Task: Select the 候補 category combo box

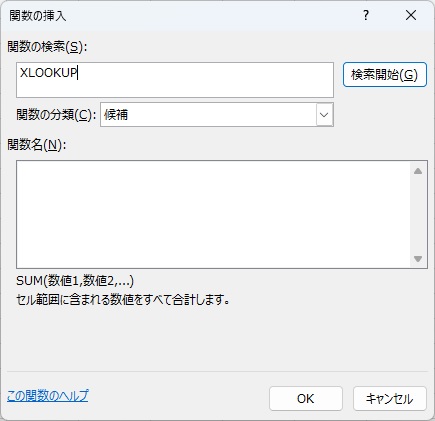Action: [x=217, y=115]
